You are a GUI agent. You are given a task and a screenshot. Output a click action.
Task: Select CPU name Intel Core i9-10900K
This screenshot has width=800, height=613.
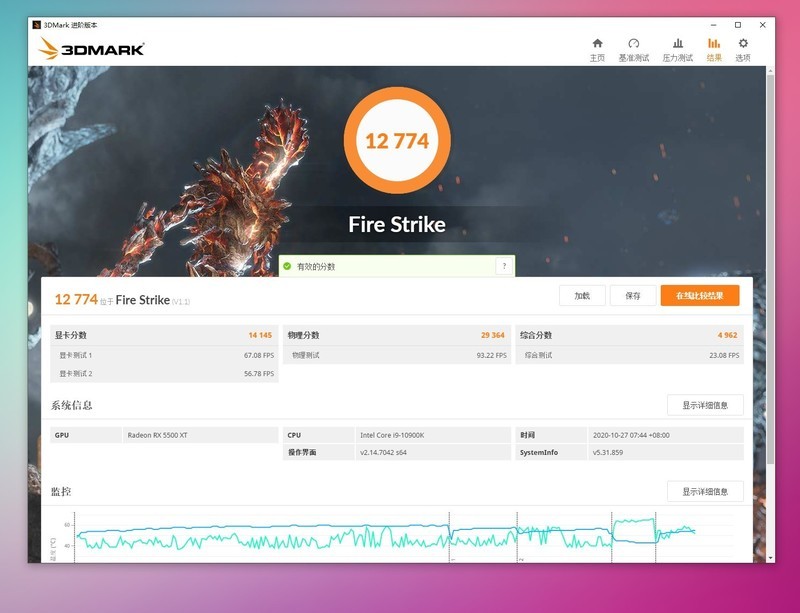tap(392, 435)
